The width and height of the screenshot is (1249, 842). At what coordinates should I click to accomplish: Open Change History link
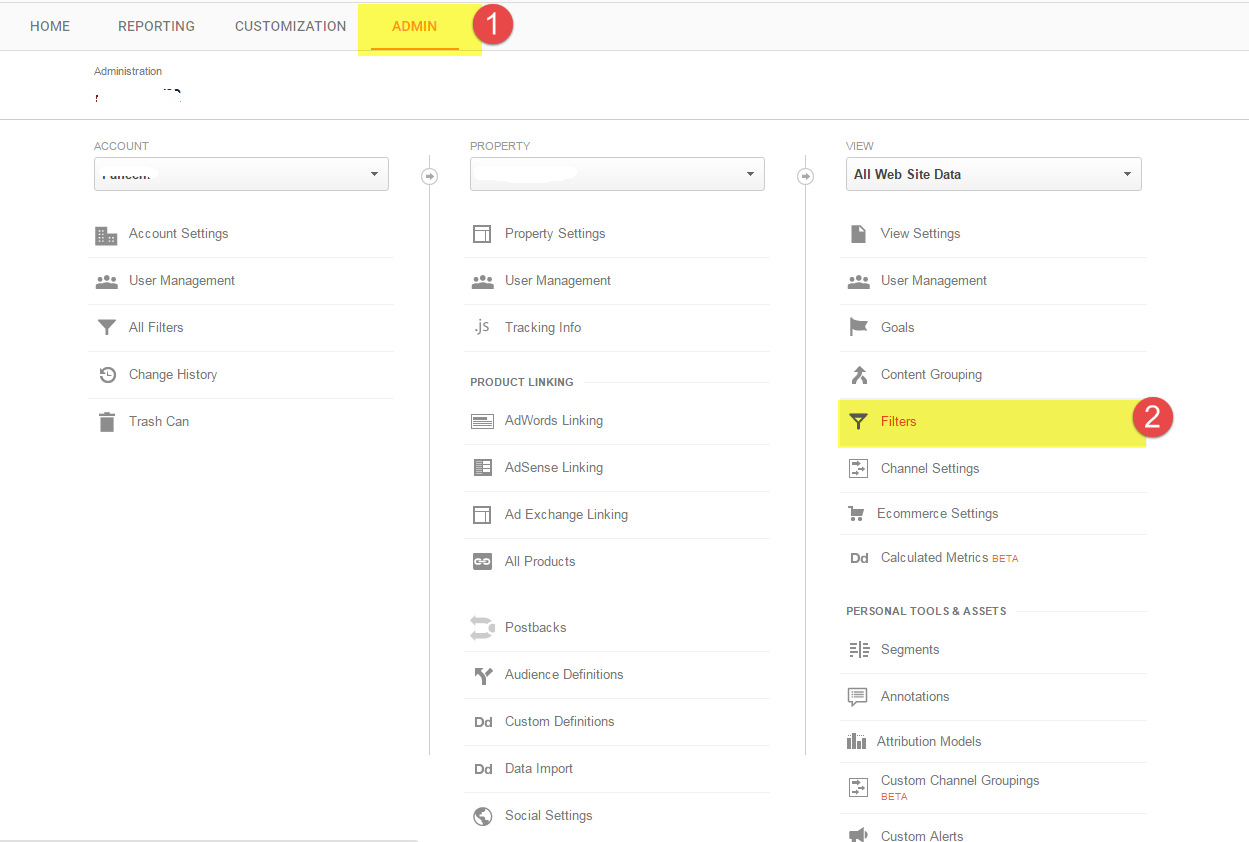(x=173, y=375)
